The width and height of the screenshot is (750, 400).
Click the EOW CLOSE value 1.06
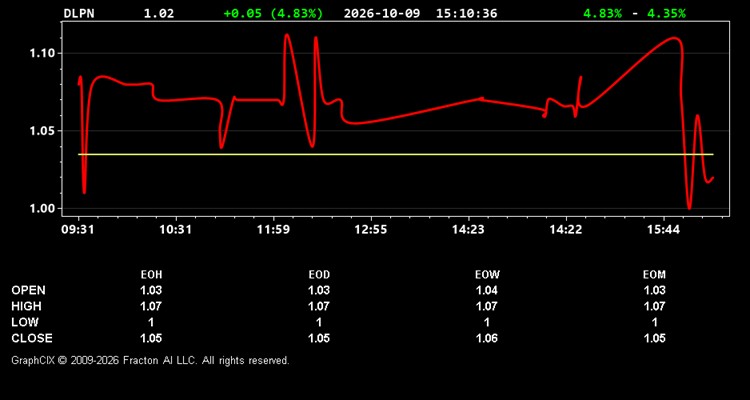coord(487,338)
